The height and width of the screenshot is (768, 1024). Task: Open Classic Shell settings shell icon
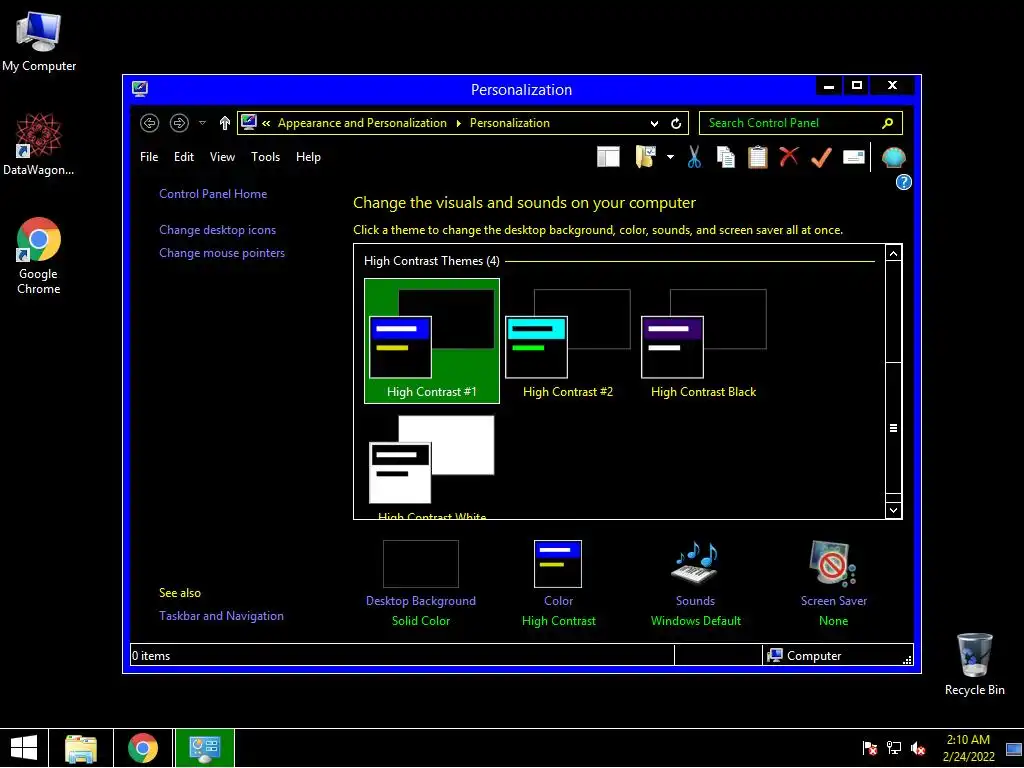coord(893,157)
